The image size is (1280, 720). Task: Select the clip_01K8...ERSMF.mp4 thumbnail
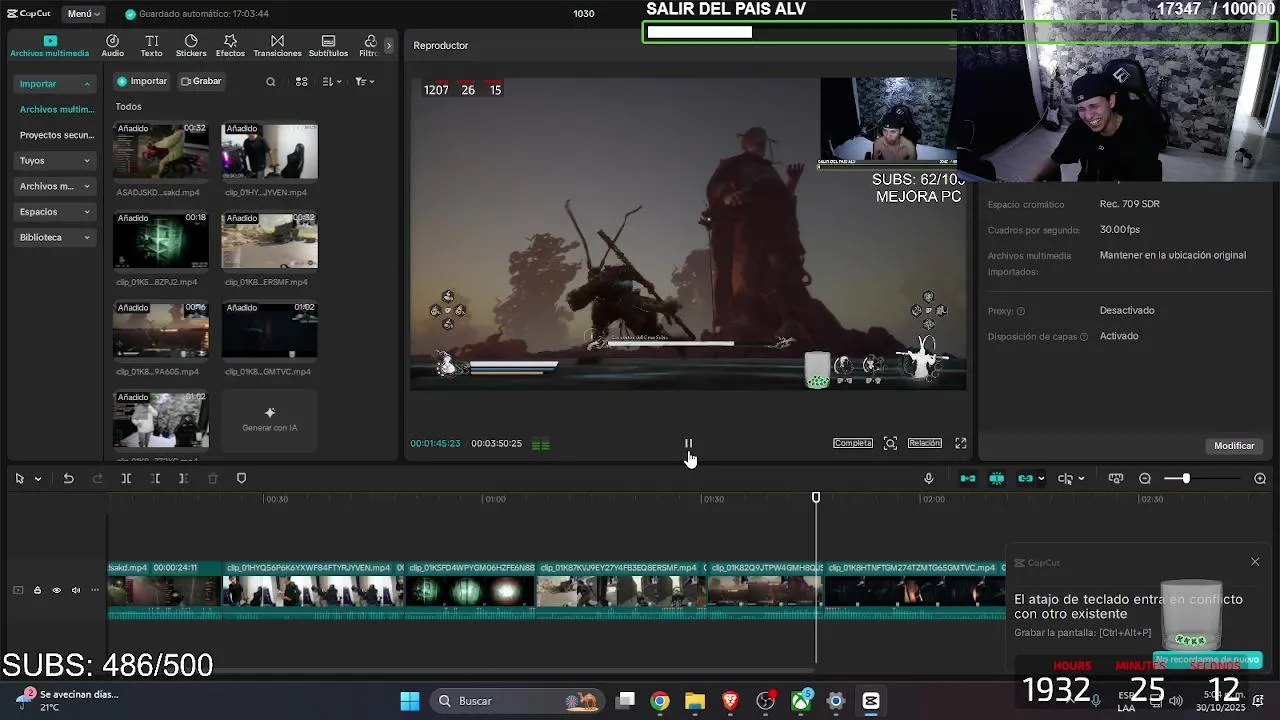pos(269,241)
